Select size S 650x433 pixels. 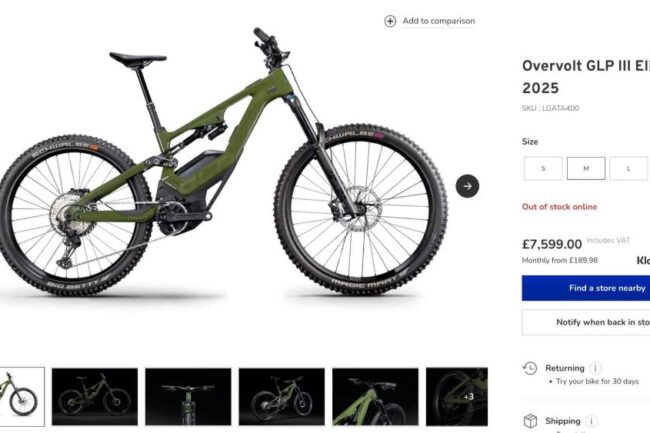543,168
